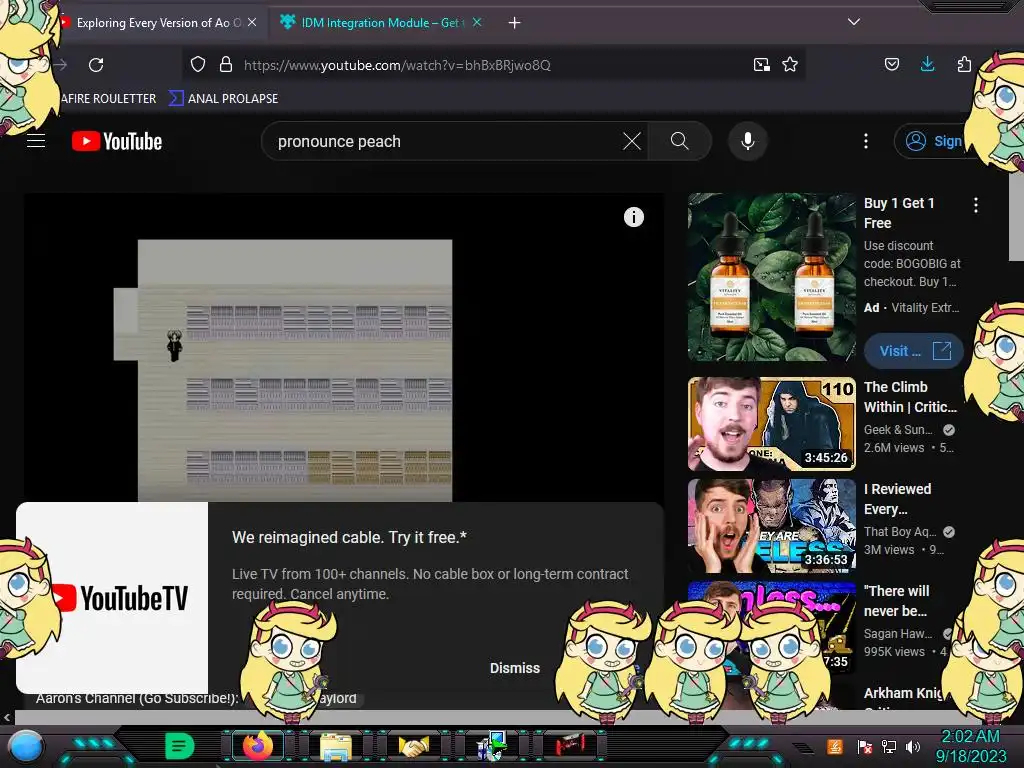
Task: Click Buy 1 Get 1 Free ad title
Action: (x=899, y=213)
